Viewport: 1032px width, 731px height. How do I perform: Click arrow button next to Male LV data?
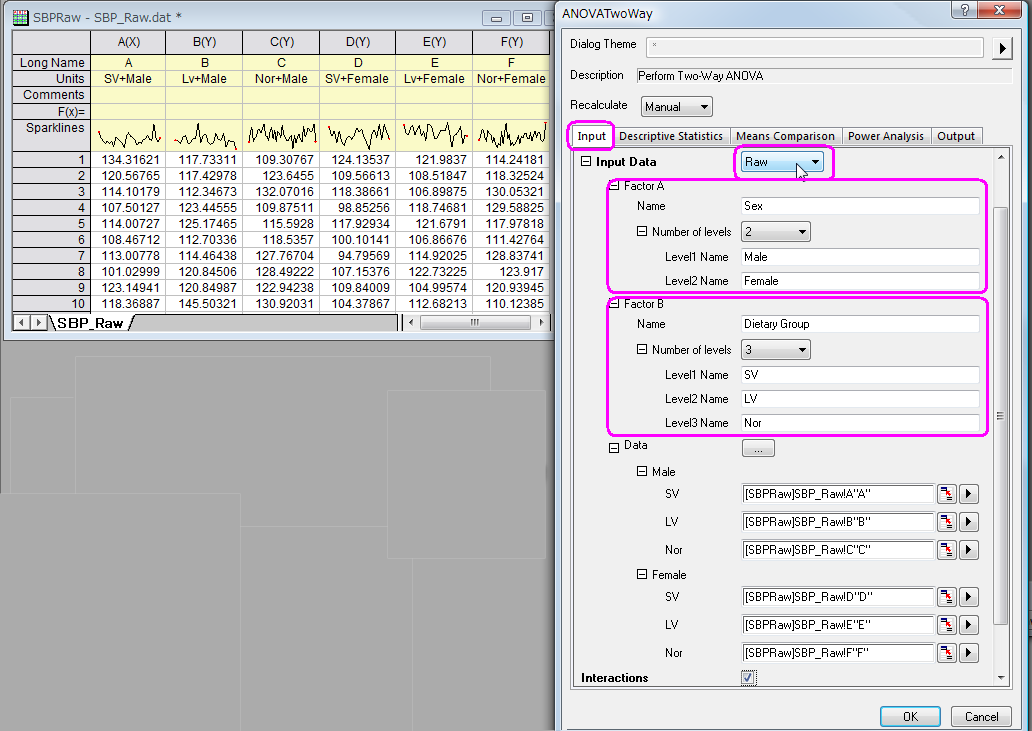969,522
